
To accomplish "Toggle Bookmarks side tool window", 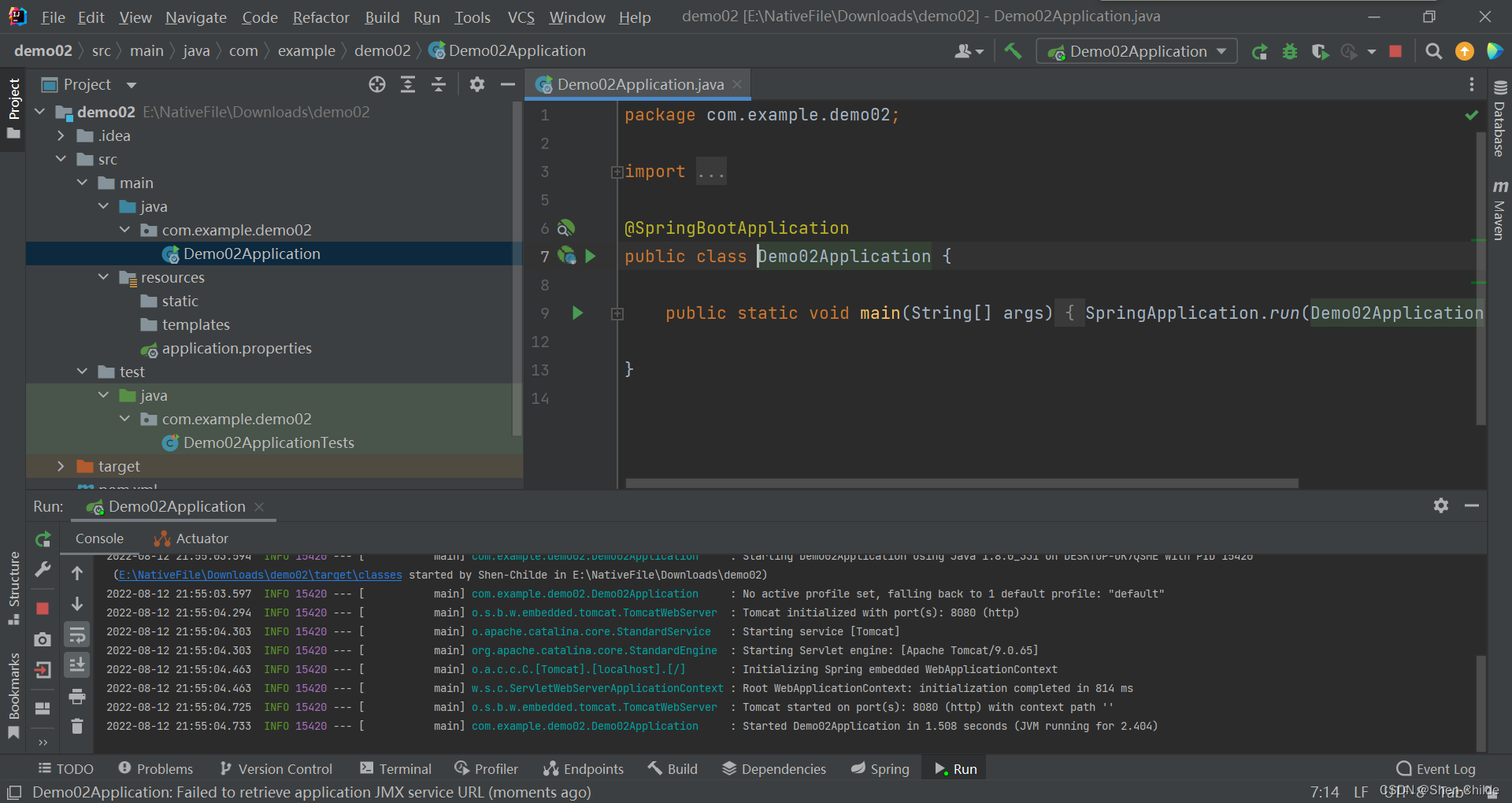I will point(13,696).
